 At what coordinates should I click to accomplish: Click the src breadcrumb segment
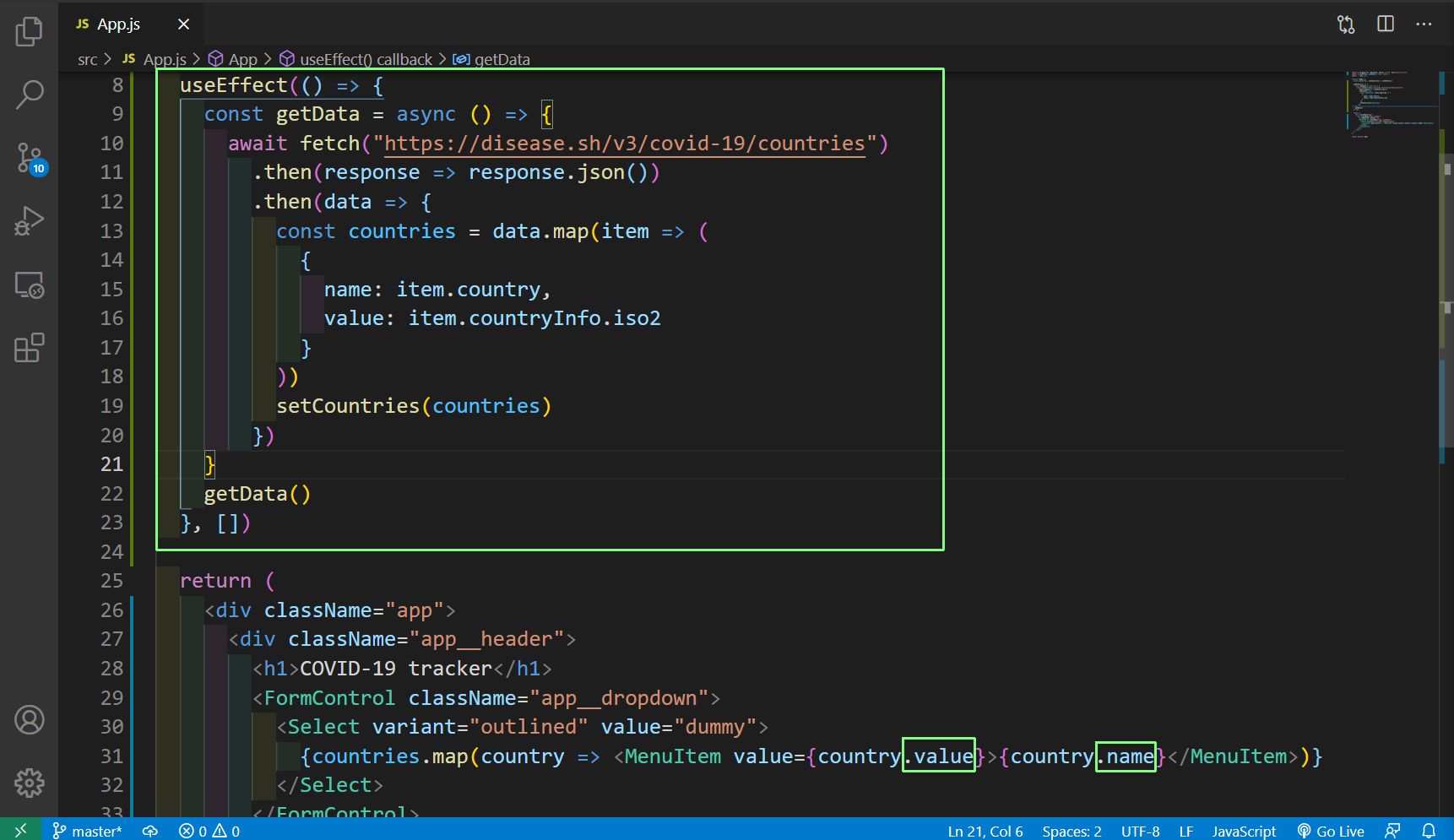click(x=87, y=59)
